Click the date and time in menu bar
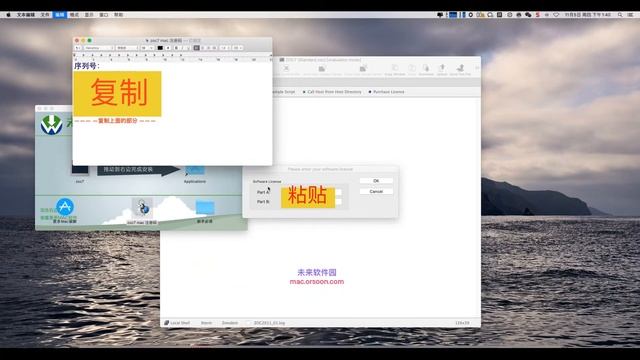 (588, 15)
